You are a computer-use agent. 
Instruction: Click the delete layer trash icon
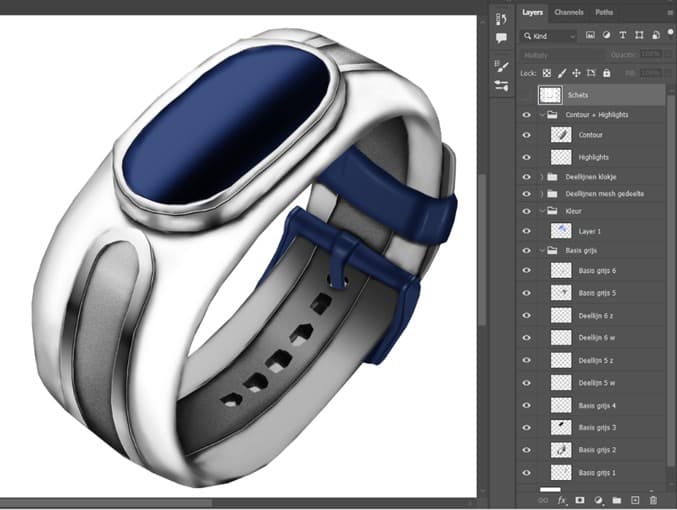[x=653, y=498]
